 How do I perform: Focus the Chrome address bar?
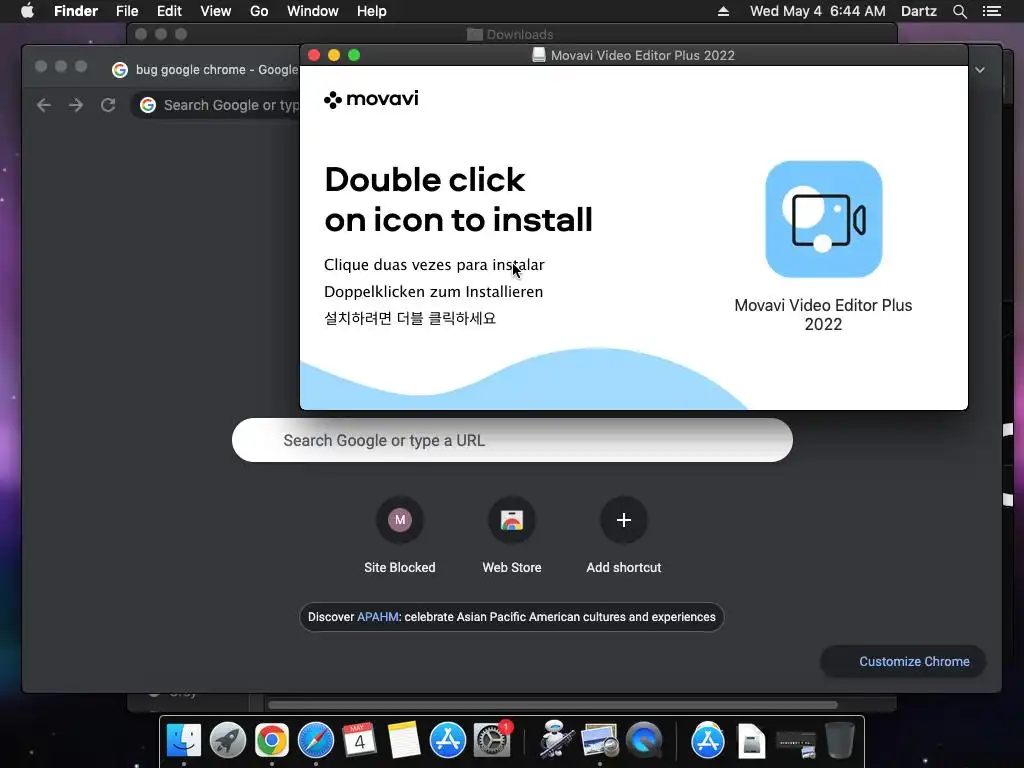point(217,105)
